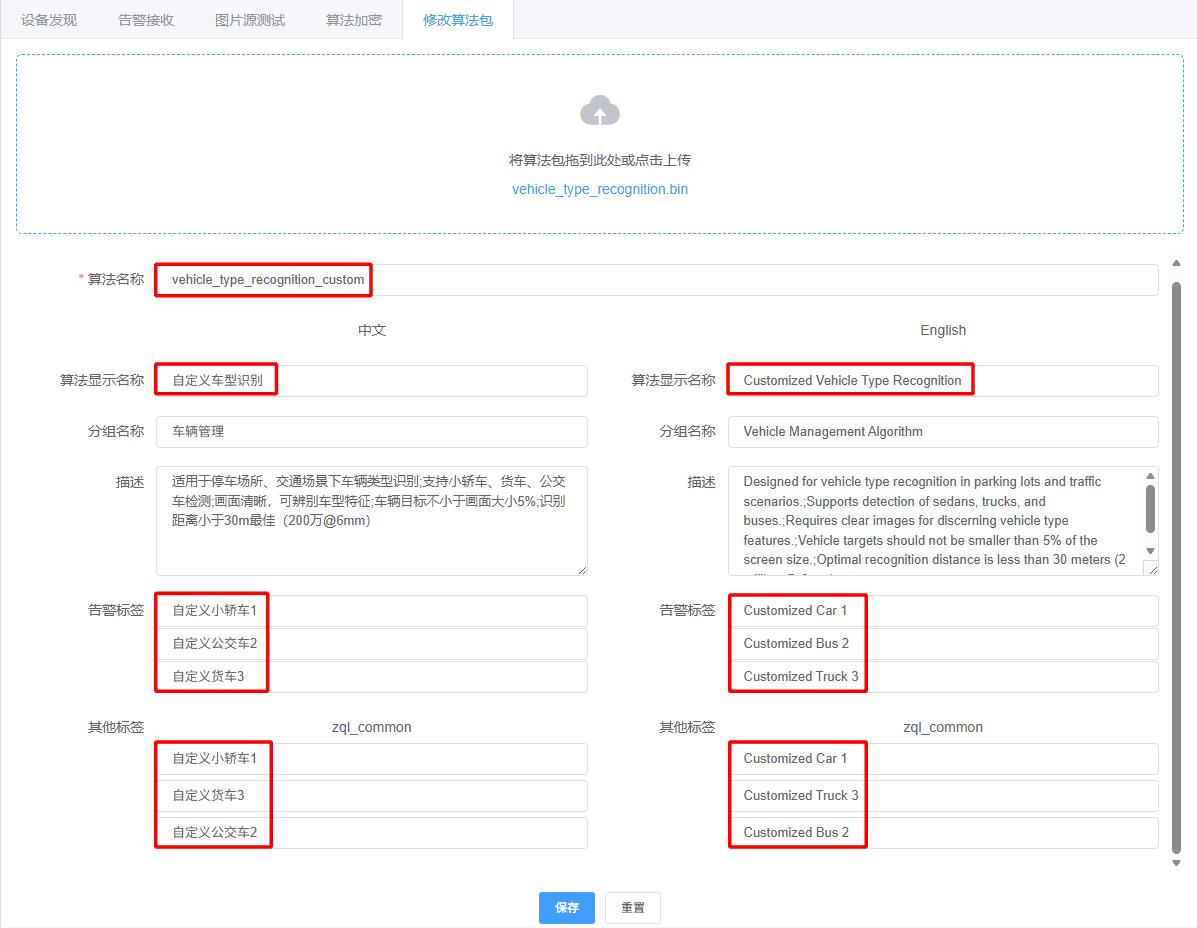Edit the Customized Truck 3 alarm label
This screenshot has width=1197, height=928.
click(942, 677)
